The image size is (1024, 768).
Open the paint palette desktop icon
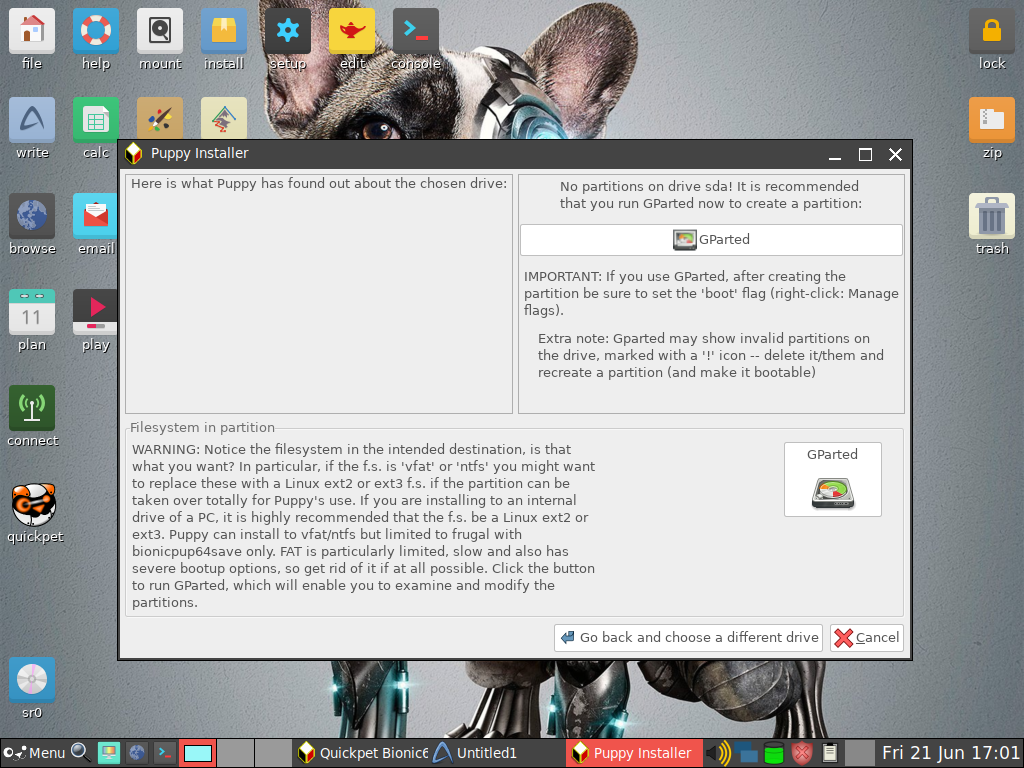tap(159, 118)
